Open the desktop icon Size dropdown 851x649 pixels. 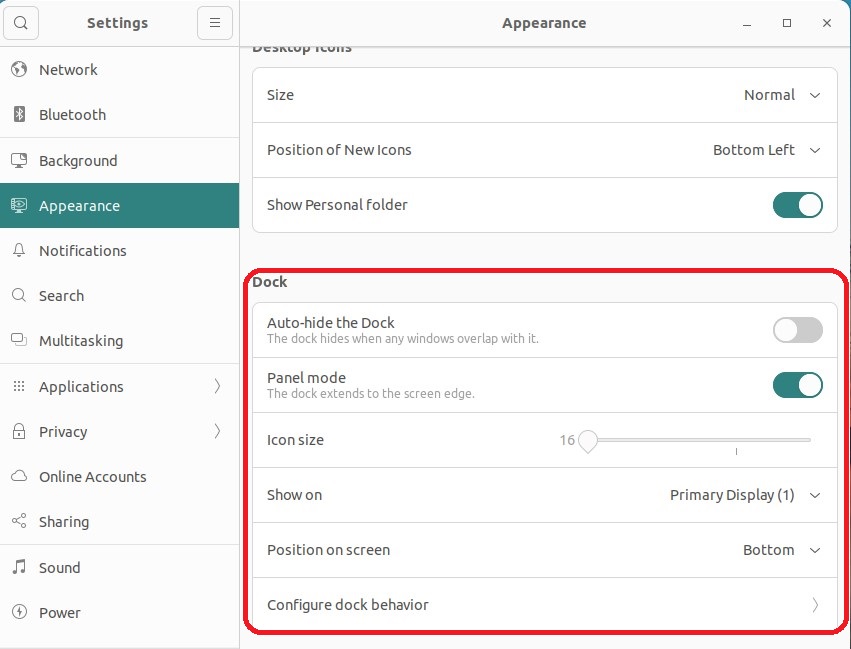(x=782, y=95)
